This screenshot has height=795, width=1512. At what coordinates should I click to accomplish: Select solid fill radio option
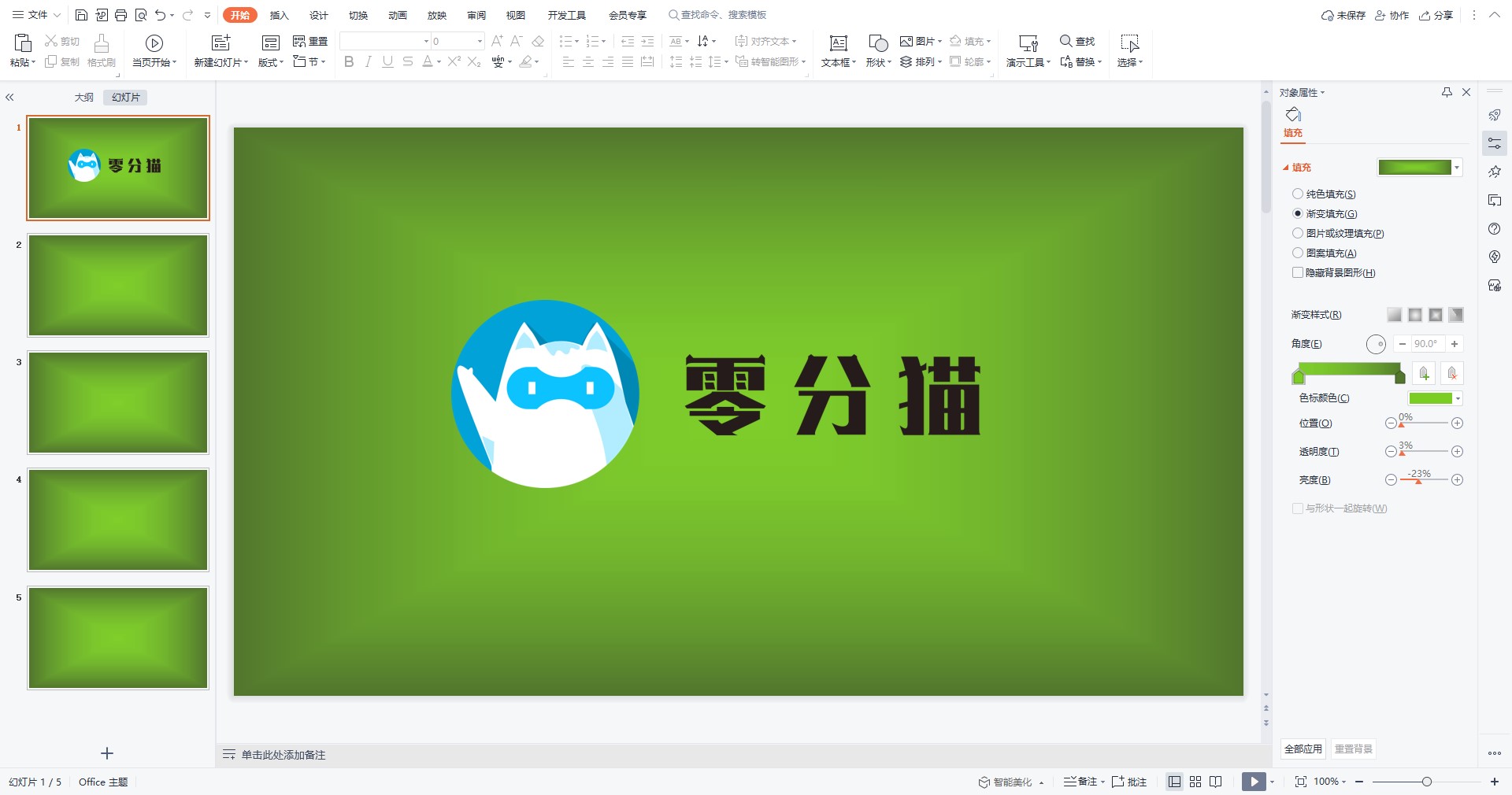coord(1298,194)
